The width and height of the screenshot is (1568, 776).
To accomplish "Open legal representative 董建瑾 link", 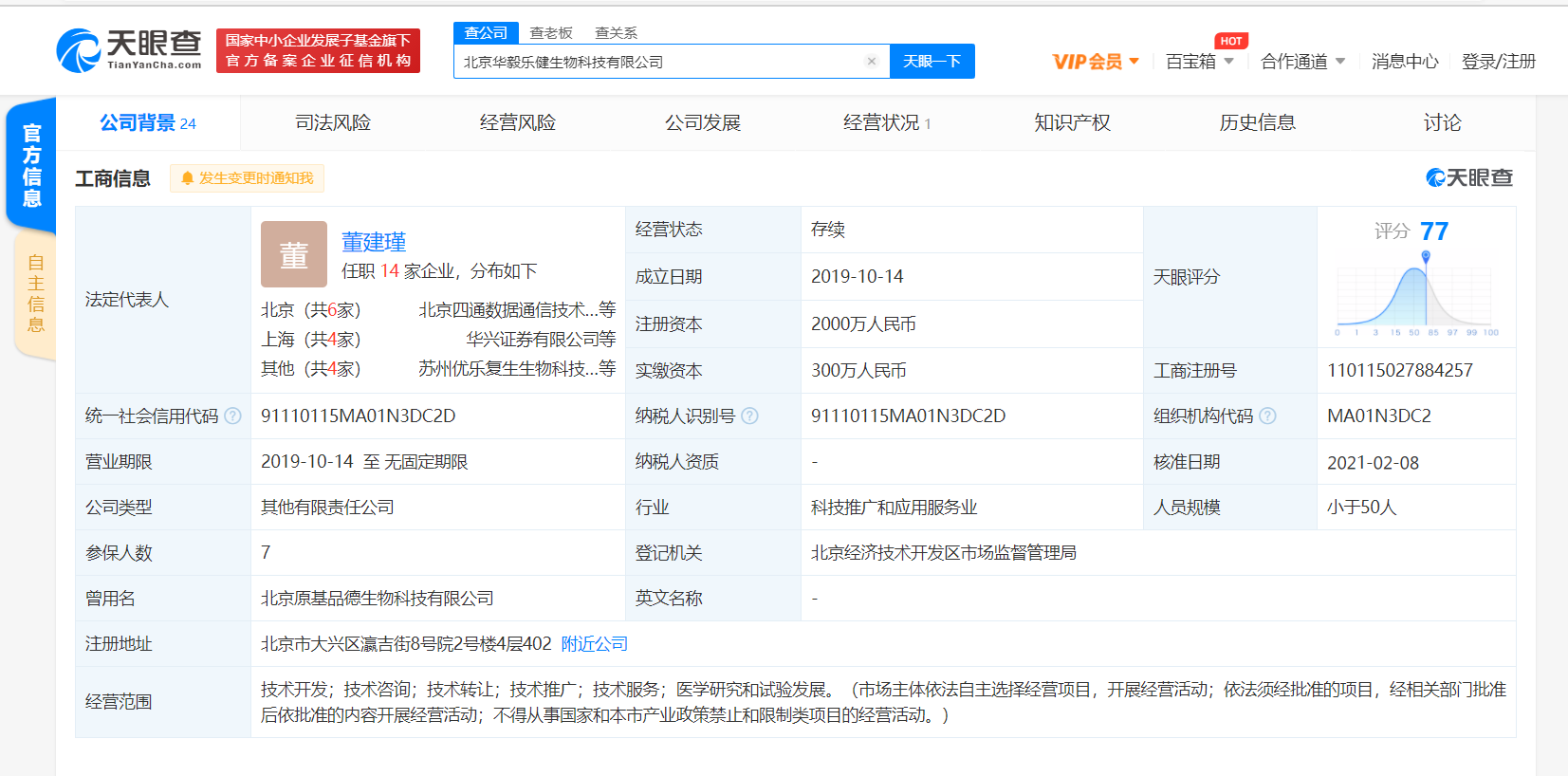I will 374,242.
